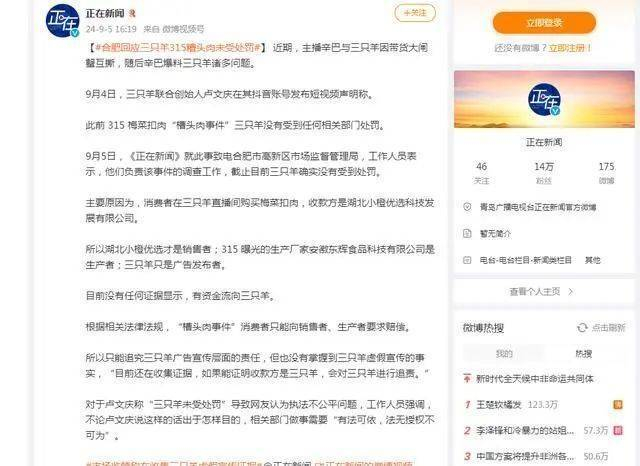Click the verification badge icon next to 正在新闻 name

132,13
